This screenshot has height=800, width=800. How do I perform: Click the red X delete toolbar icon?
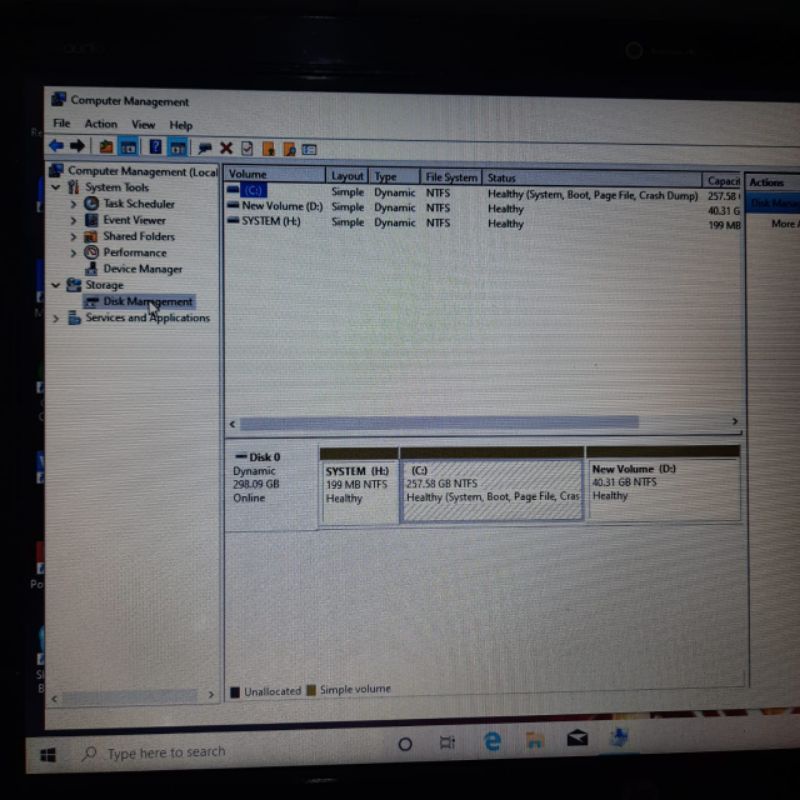[226, 149]
